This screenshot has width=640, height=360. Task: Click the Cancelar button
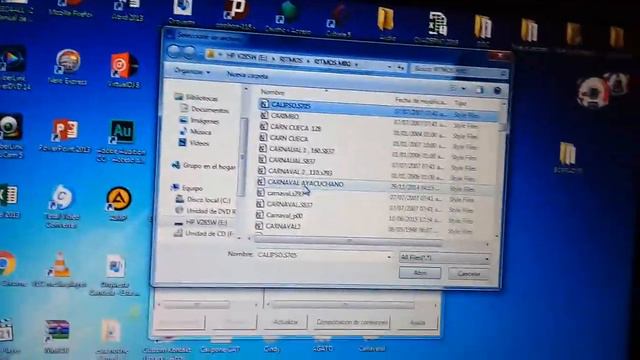(468, 274)
